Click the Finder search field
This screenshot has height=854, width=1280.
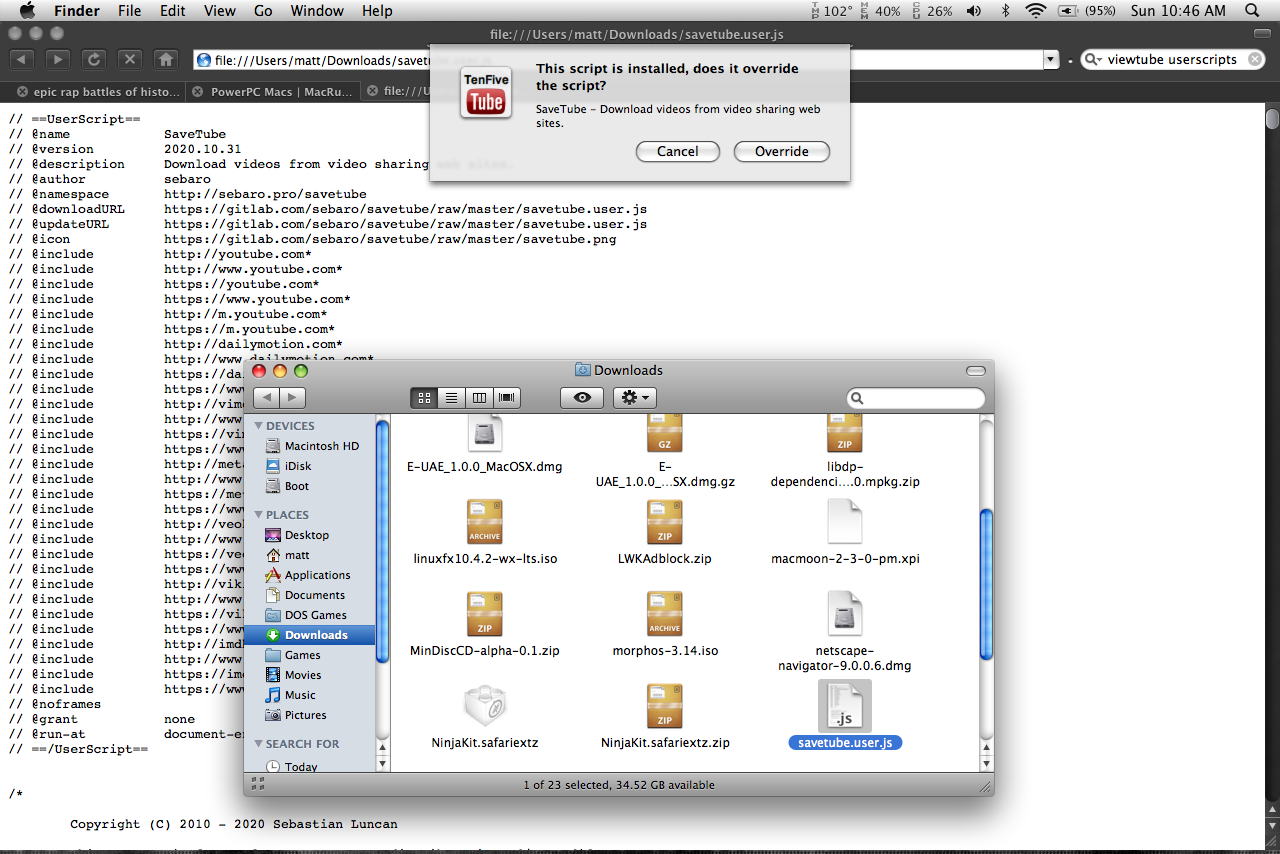(x=915, y=398)
